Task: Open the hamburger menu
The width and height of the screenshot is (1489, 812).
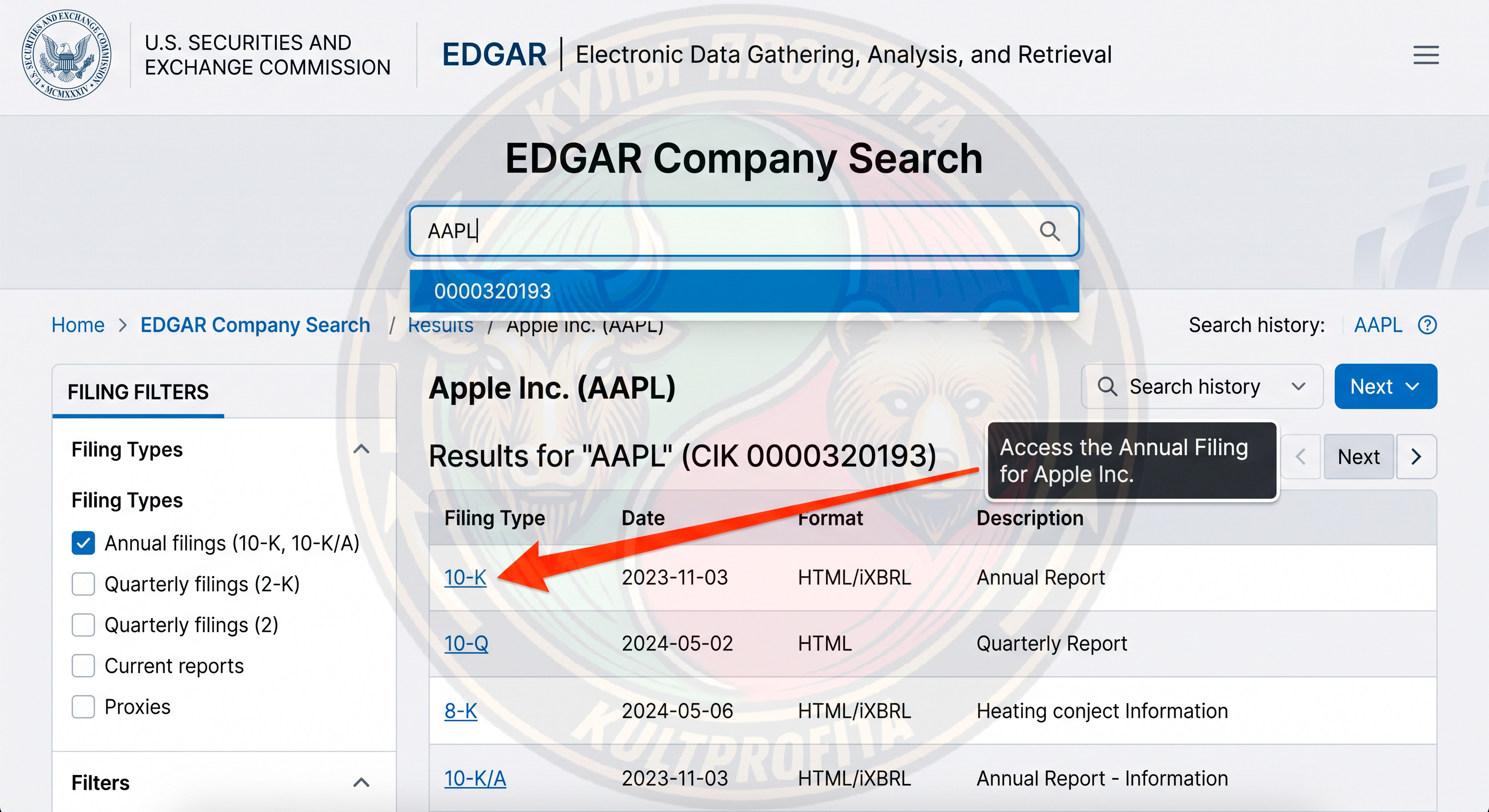Action: [x=1426, y=55]
